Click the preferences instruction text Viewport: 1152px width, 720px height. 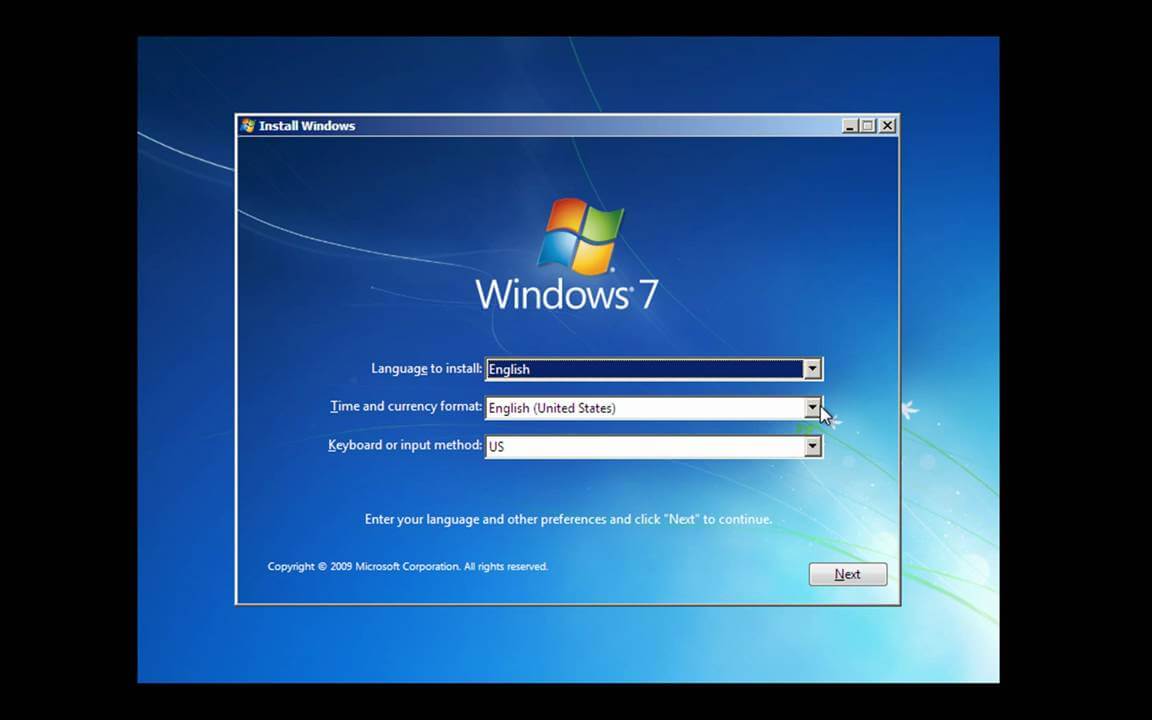tap(568, 519)
